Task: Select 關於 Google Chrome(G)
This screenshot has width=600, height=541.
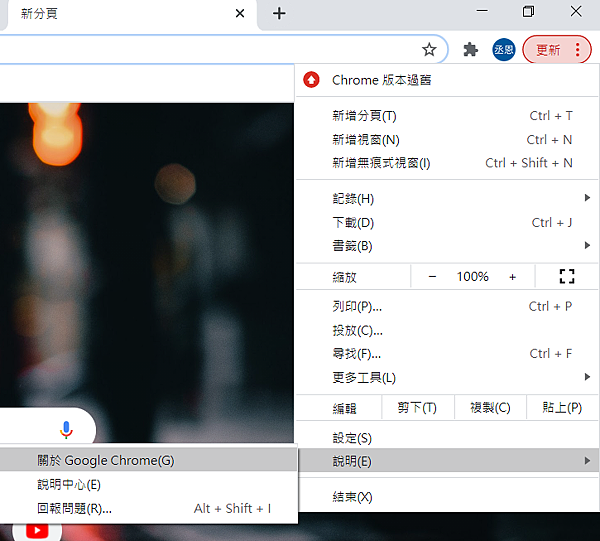Action: coord(148,460)
